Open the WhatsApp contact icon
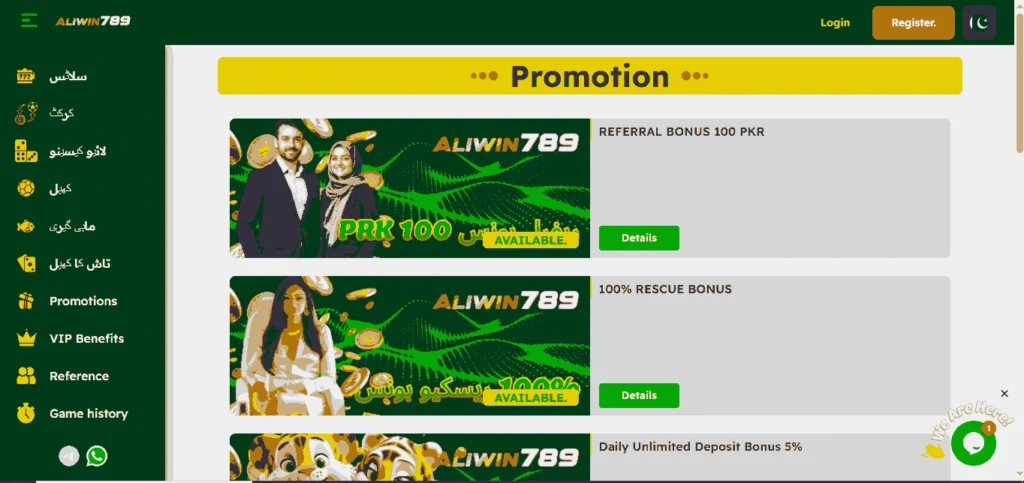The height and width of the screenshot is (483, 1024). pyautogui.click(x=97, y=456)
